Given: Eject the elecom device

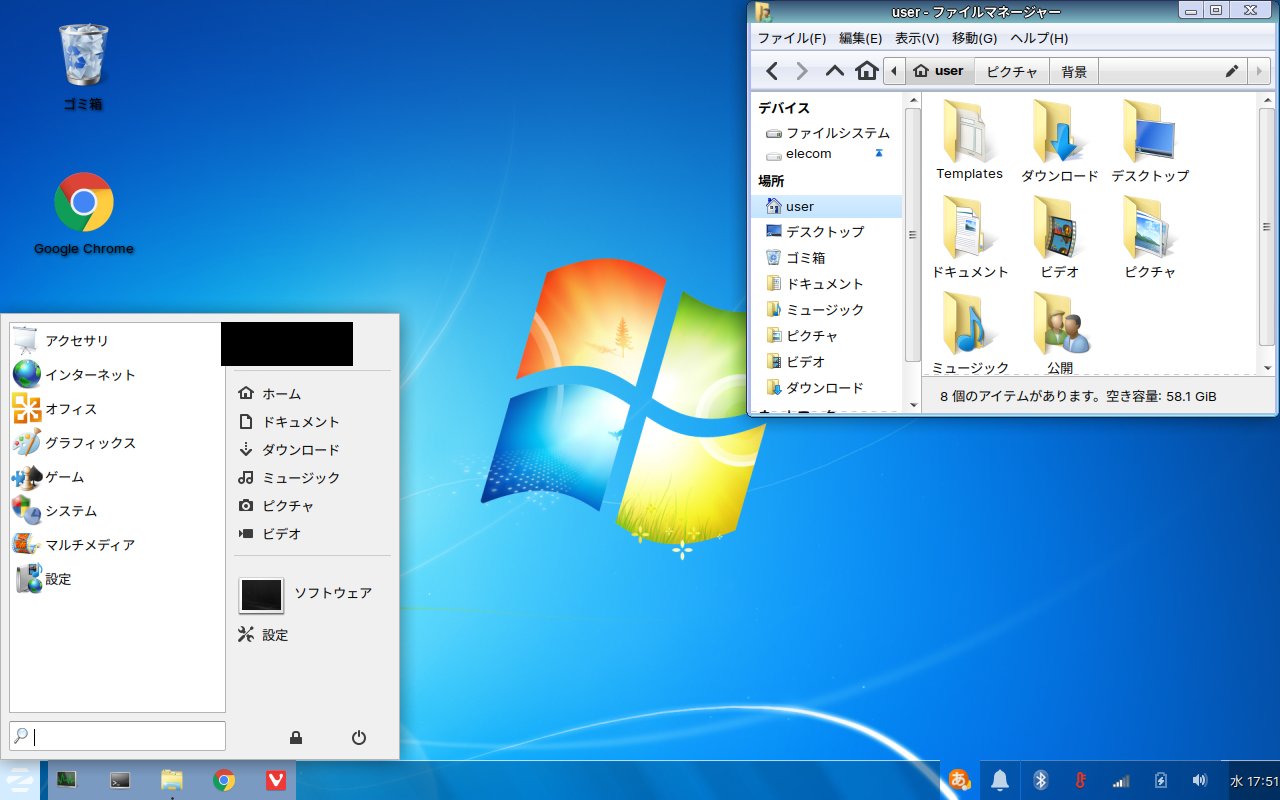Looking at the screenshot, I should (879, 154).
